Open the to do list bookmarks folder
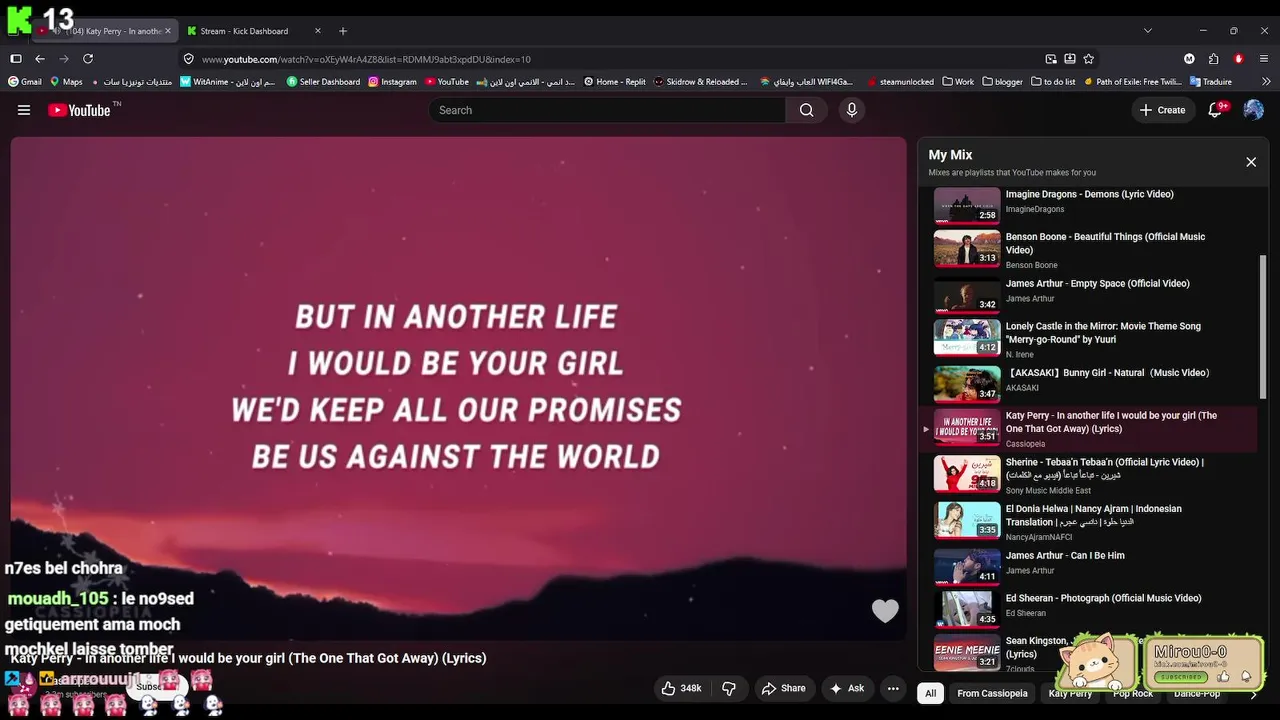 tap(1054, 82)
